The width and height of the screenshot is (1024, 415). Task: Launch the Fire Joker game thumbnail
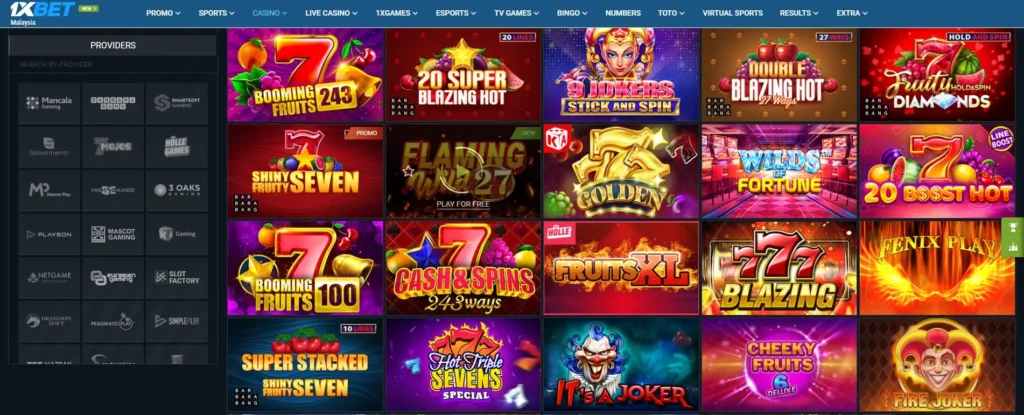coord(937,365)
